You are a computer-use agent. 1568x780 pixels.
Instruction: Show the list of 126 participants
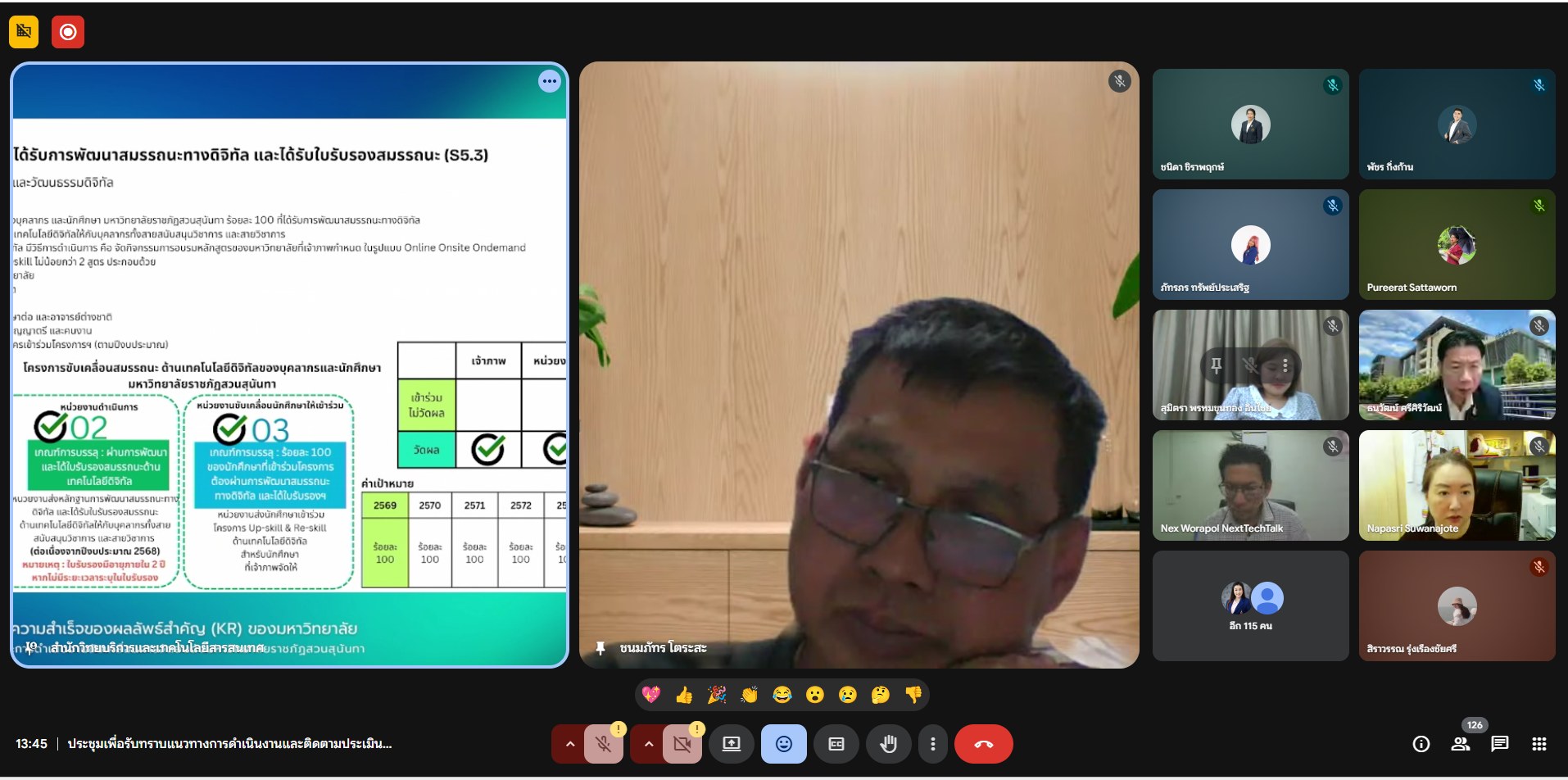coord(1460,744)
